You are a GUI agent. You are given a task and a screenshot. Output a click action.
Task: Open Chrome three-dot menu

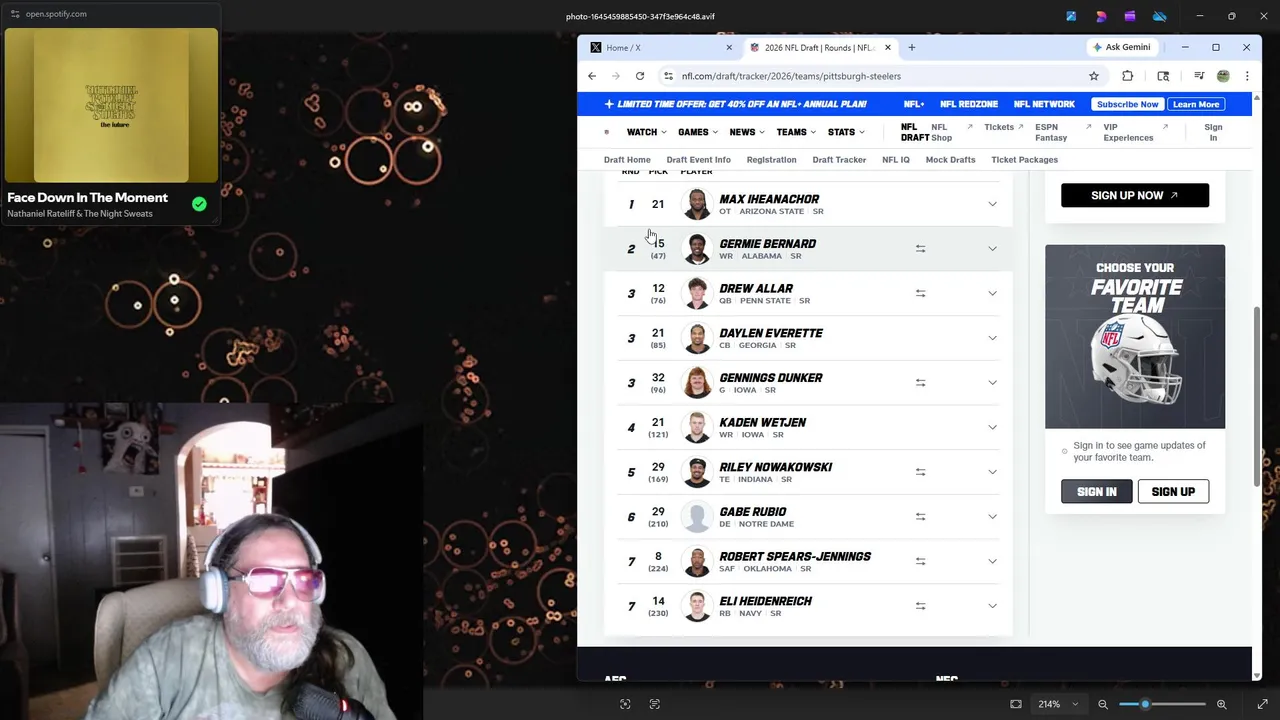tap(1247, 76)
